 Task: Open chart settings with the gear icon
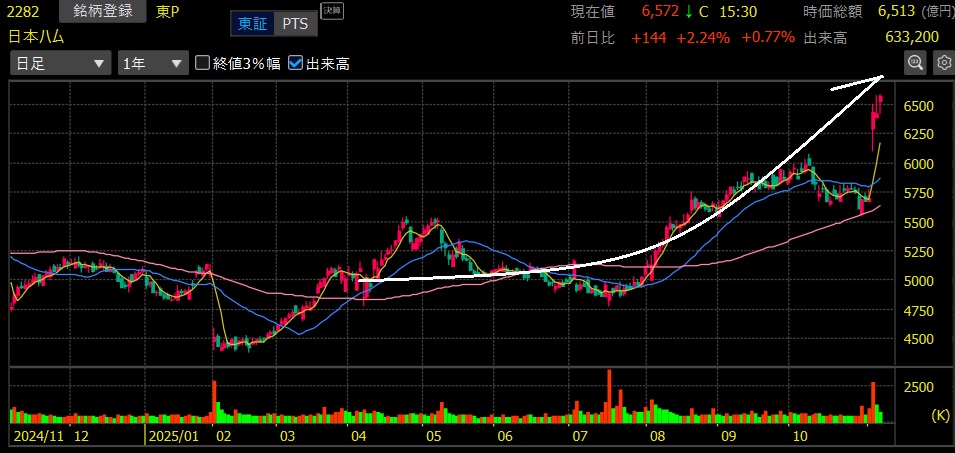(x=943, y=63)
